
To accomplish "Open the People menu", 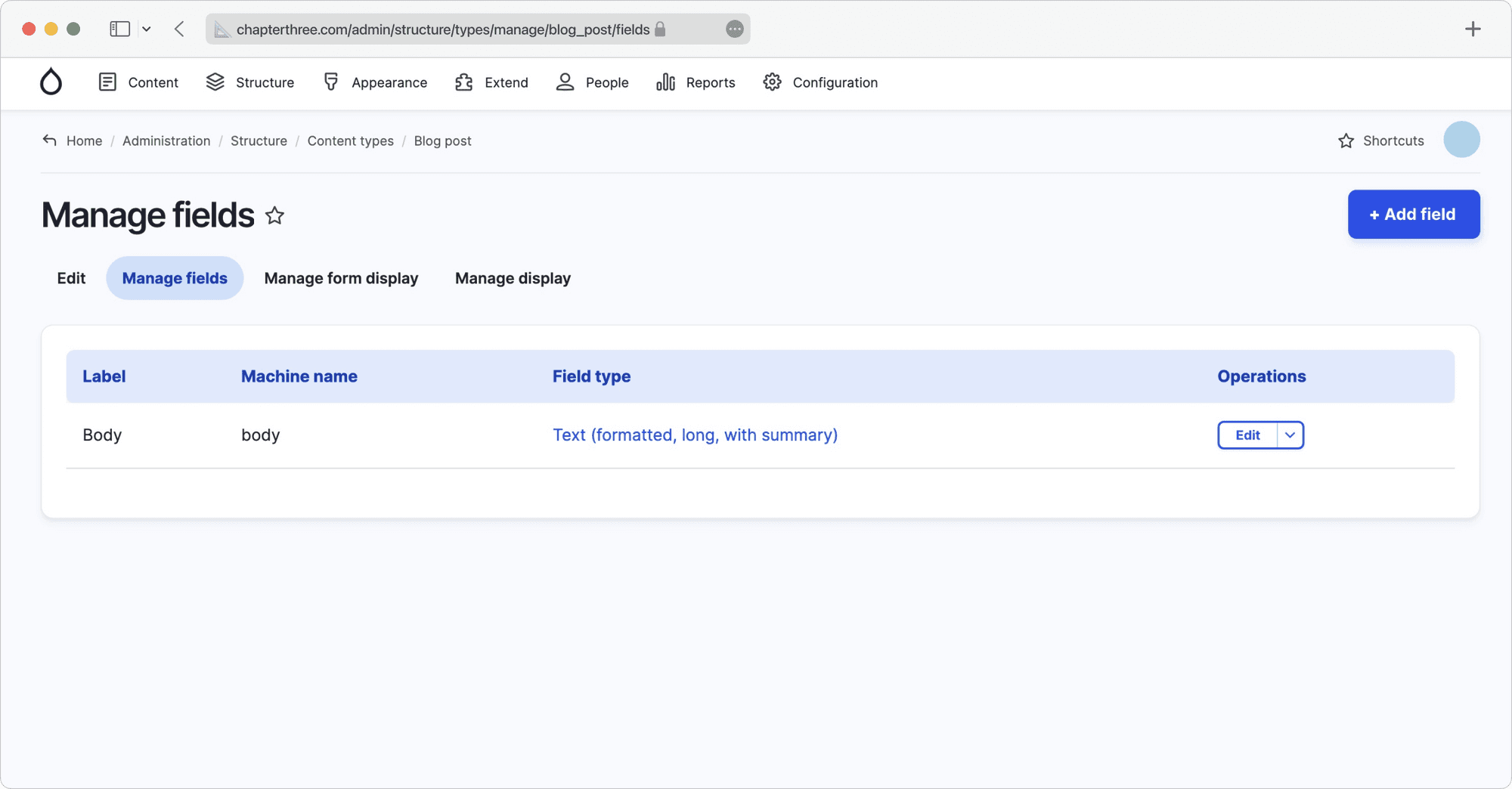I will 592,82.
